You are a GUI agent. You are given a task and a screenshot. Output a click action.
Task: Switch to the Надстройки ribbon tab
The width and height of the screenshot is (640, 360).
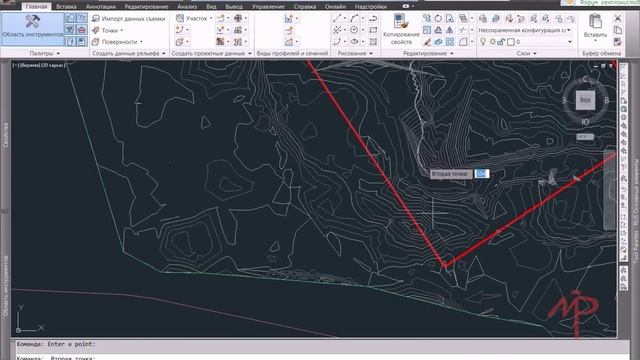coord(371,7)
